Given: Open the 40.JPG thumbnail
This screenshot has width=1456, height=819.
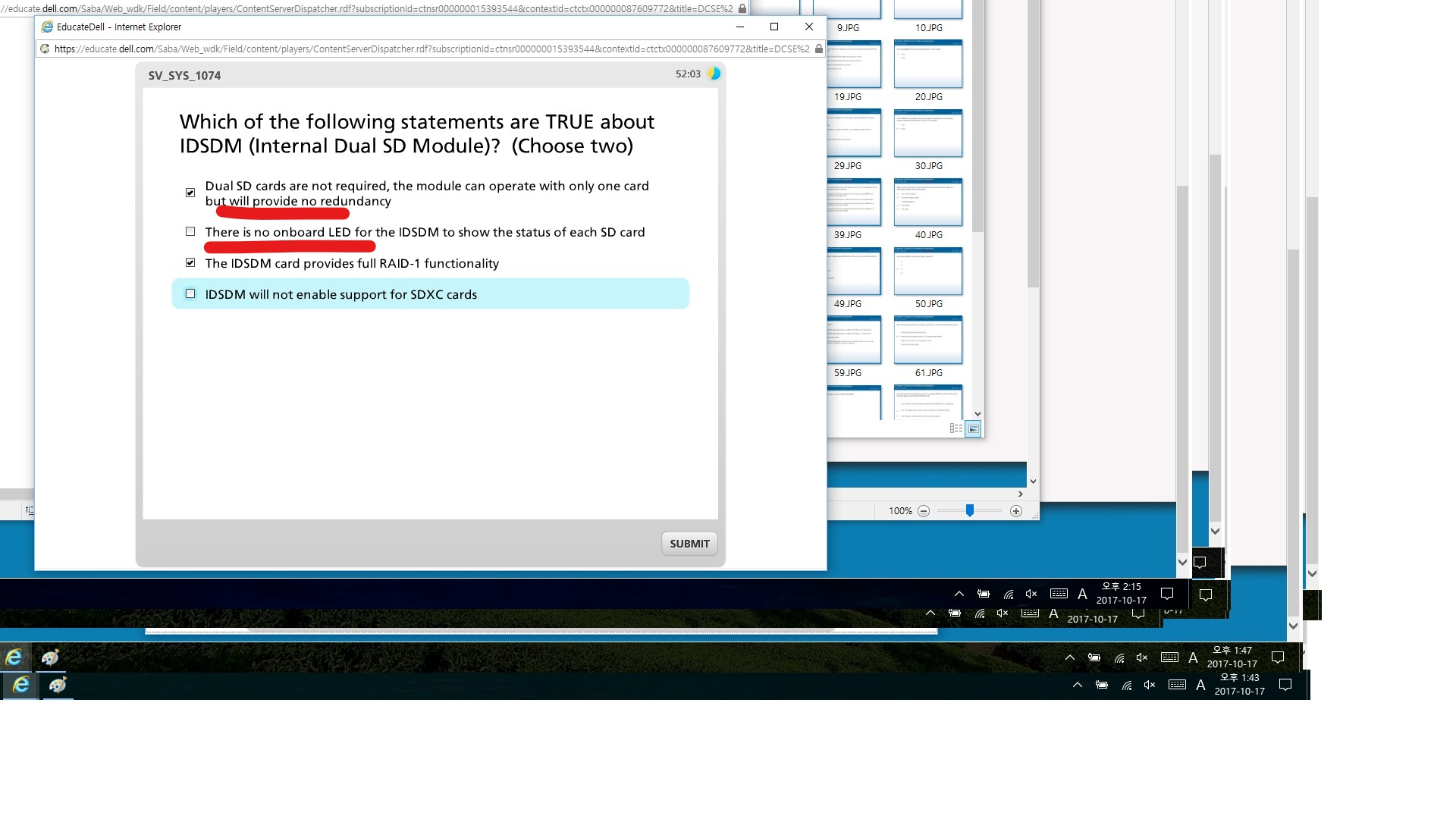Looking at the screenshot, I should 927,202.
